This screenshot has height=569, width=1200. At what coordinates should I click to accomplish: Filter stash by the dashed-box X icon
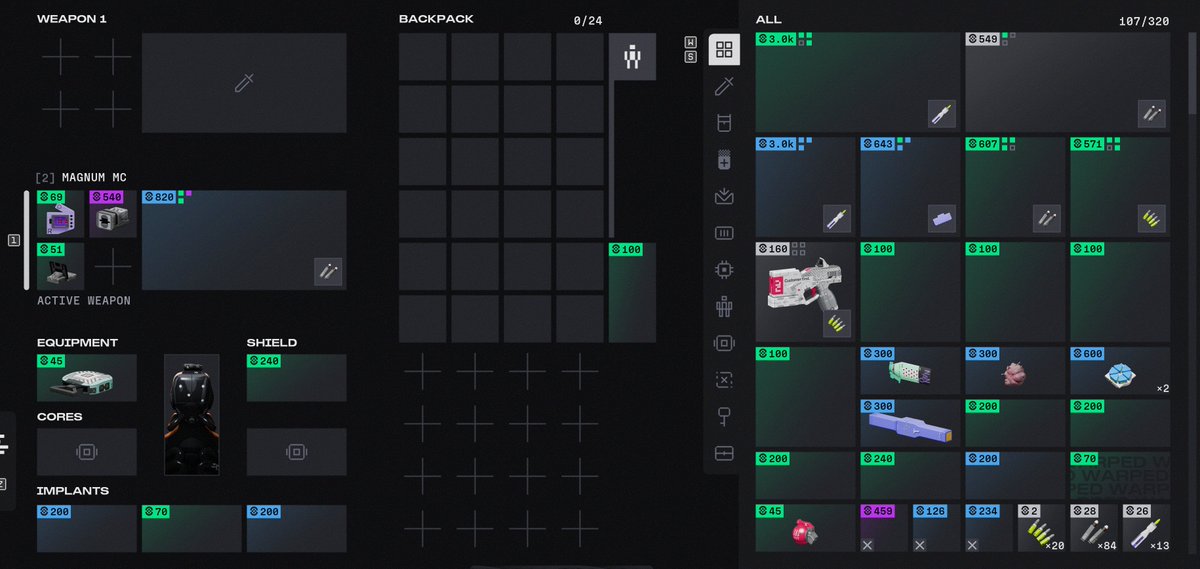(724, 380)
